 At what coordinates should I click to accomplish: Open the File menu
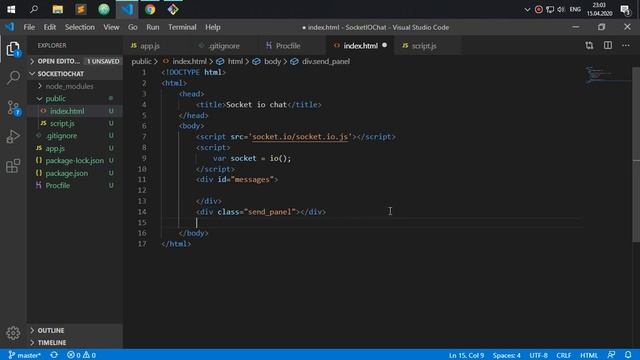click(x=29, y=27)
